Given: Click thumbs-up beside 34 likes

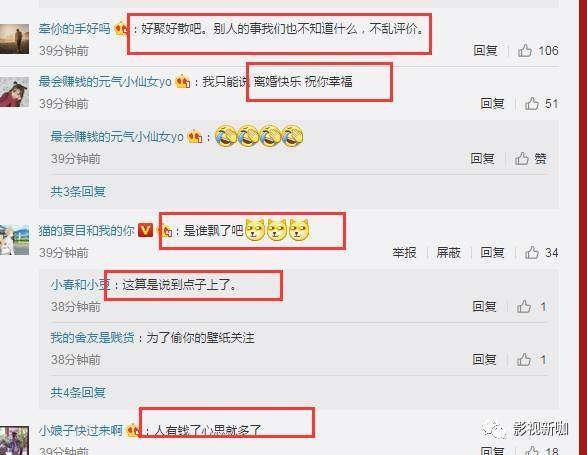Looking at the screenshot, I should [532, 253].
